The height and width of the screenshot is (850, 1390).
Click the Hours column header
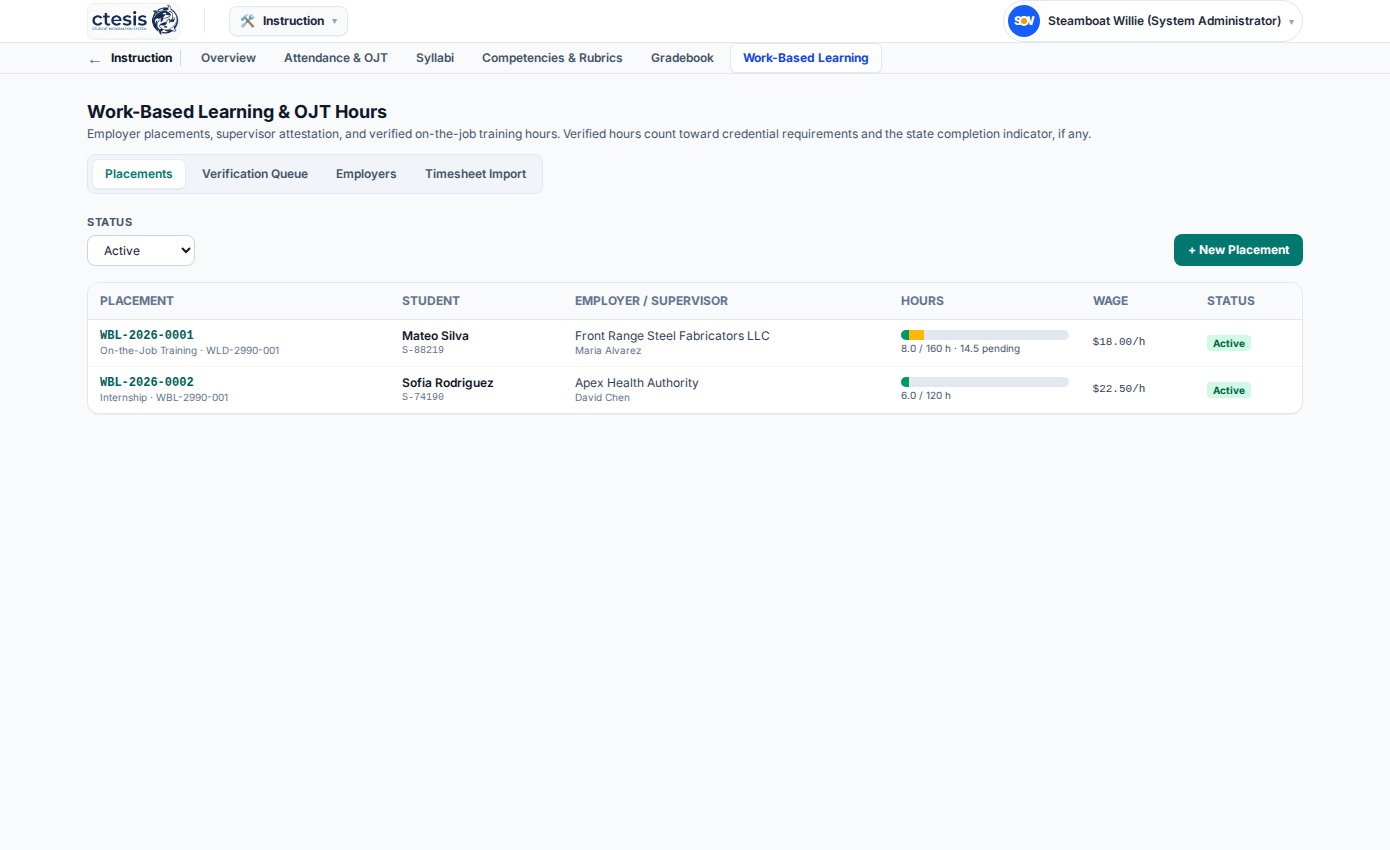[922, 301]
